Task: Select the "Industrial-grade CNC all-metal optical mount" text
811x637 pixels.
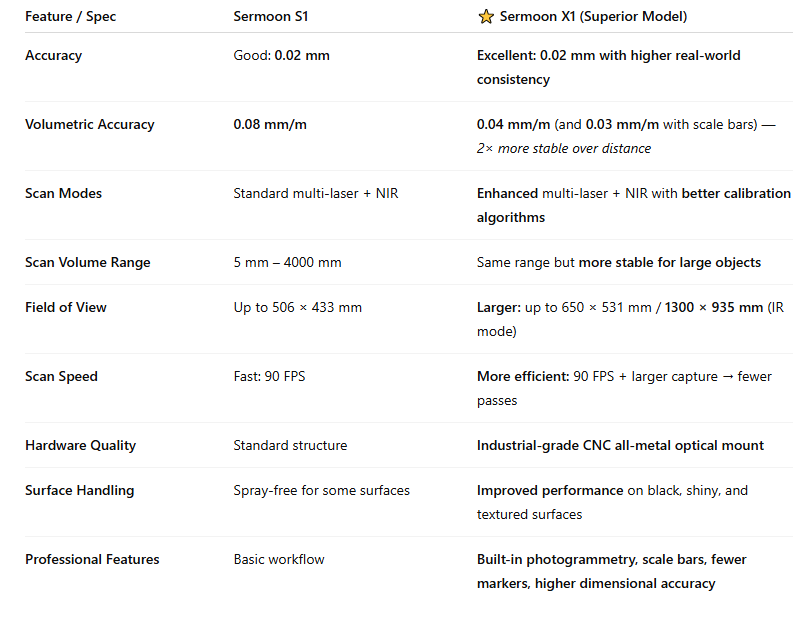Action: [x=620, y=446]
